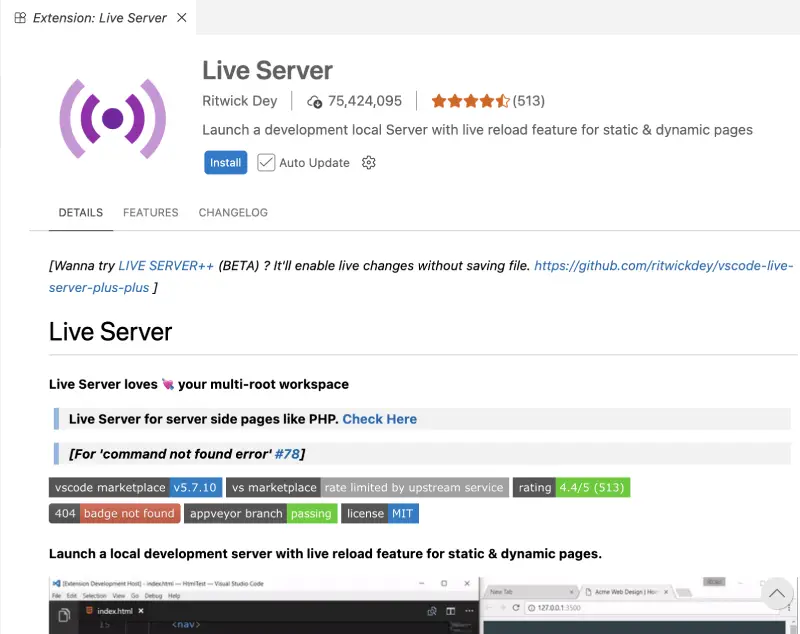Click the vscode marketplace v5.7.10 badge

click(x=135, y=487)
